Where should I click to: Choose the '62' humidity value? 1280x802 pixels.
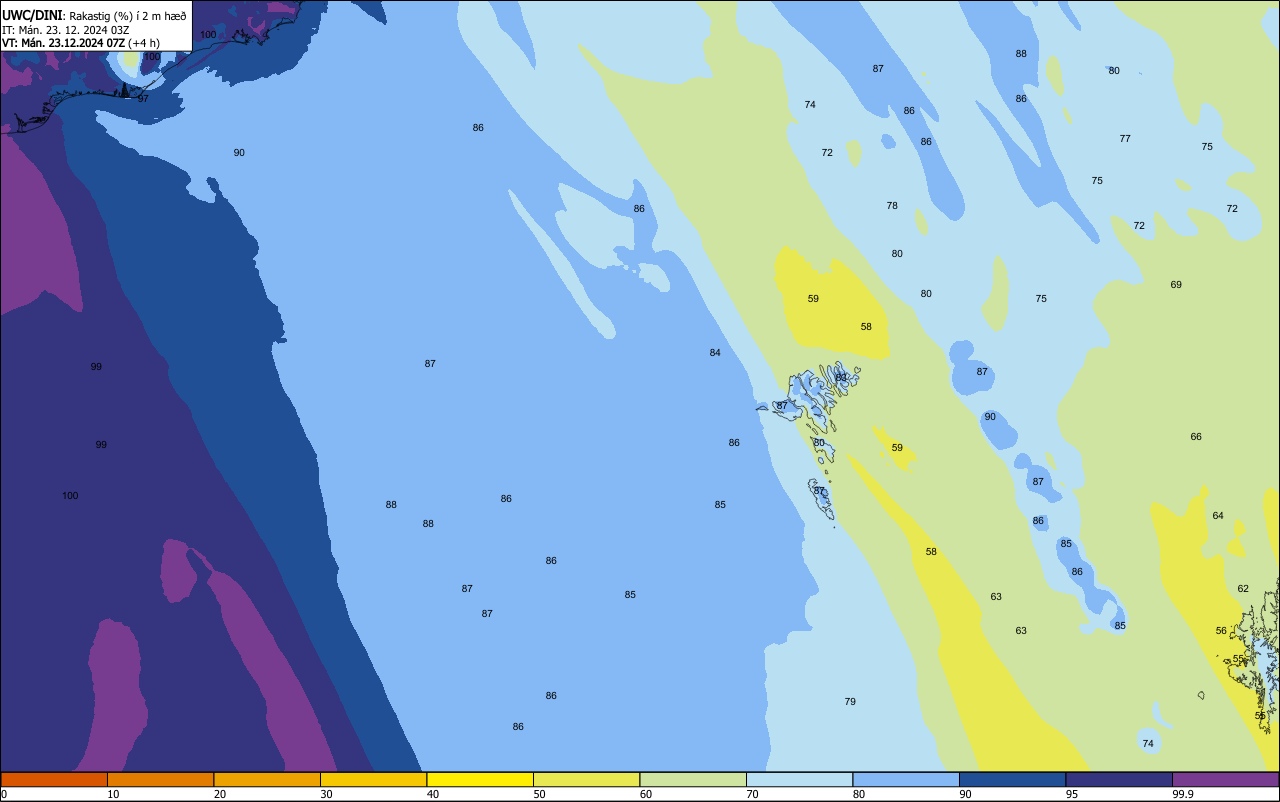click(x=1243, y=588)
